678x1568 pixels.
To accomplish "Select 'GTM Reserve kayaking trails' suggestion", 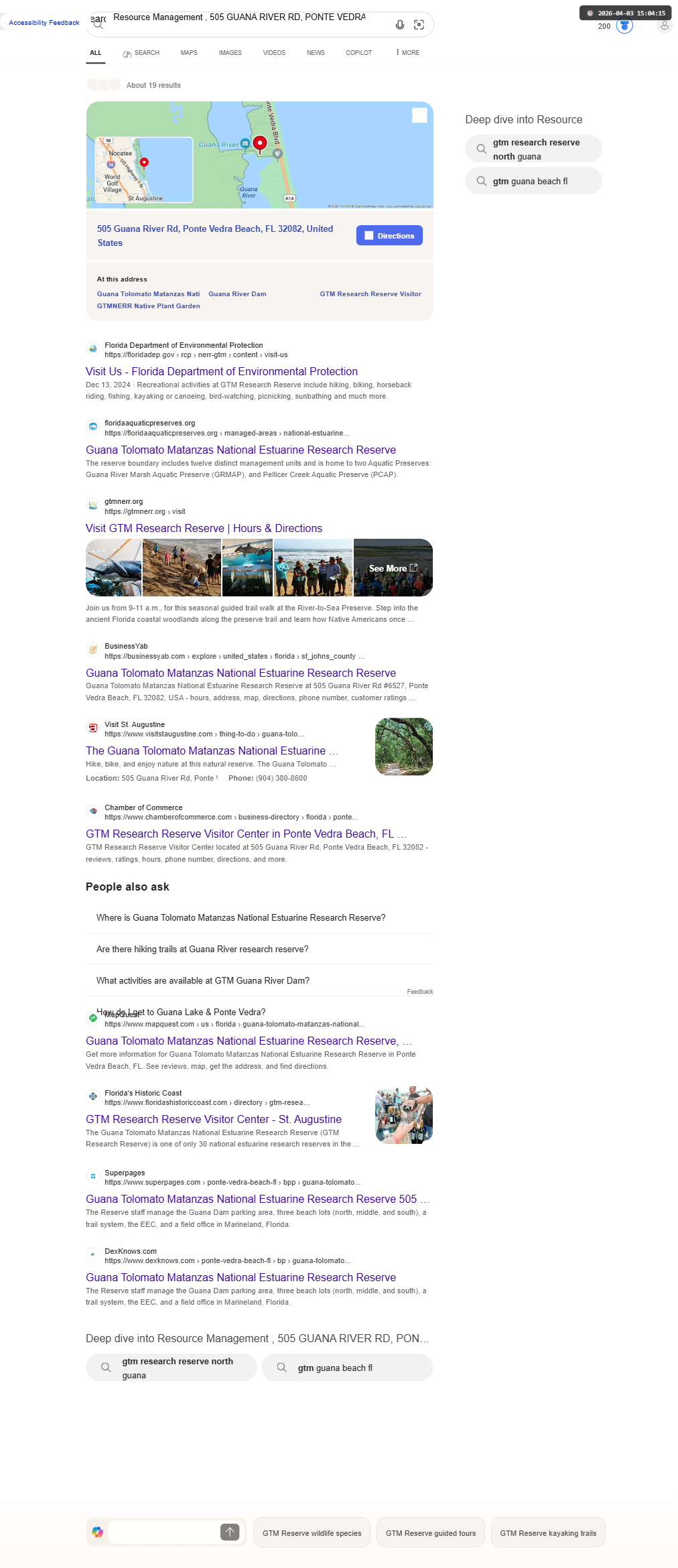I will tap(548, 1532).
